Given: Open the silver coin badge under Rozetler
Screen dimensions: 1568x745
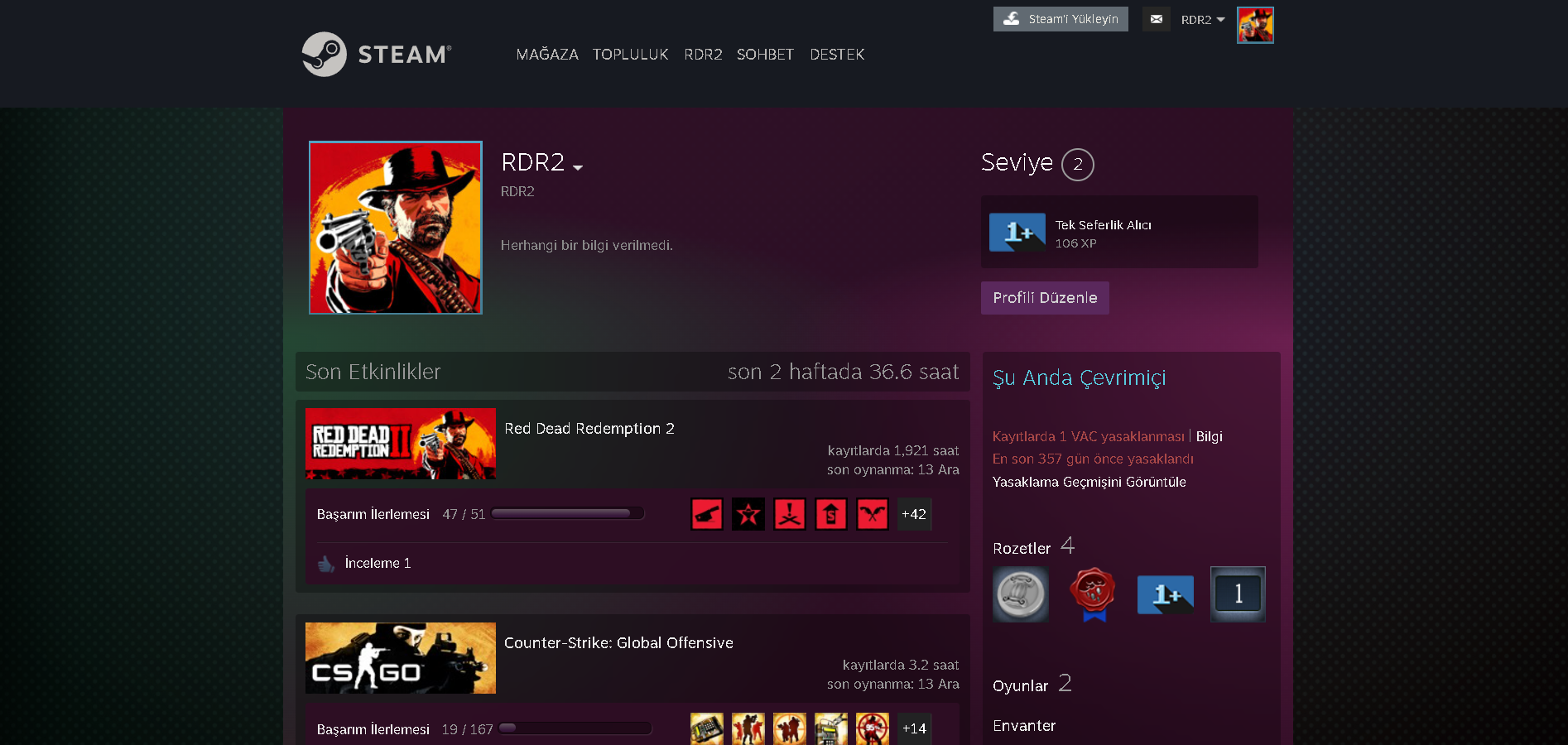Looking at the screenshot, I should [1021, 594].
